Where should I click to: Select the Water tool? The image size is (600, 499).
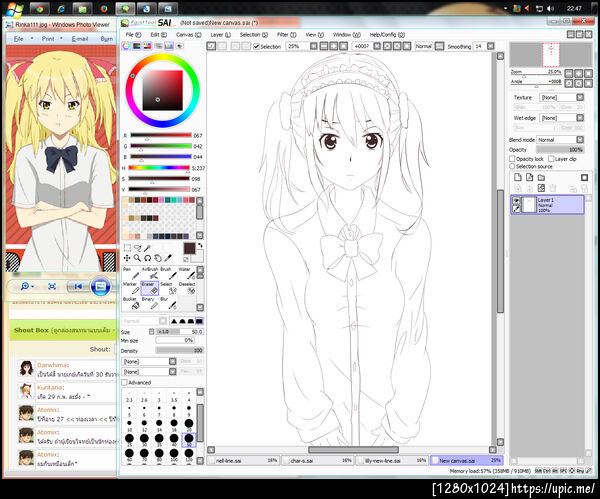click(x=187, y=273)
